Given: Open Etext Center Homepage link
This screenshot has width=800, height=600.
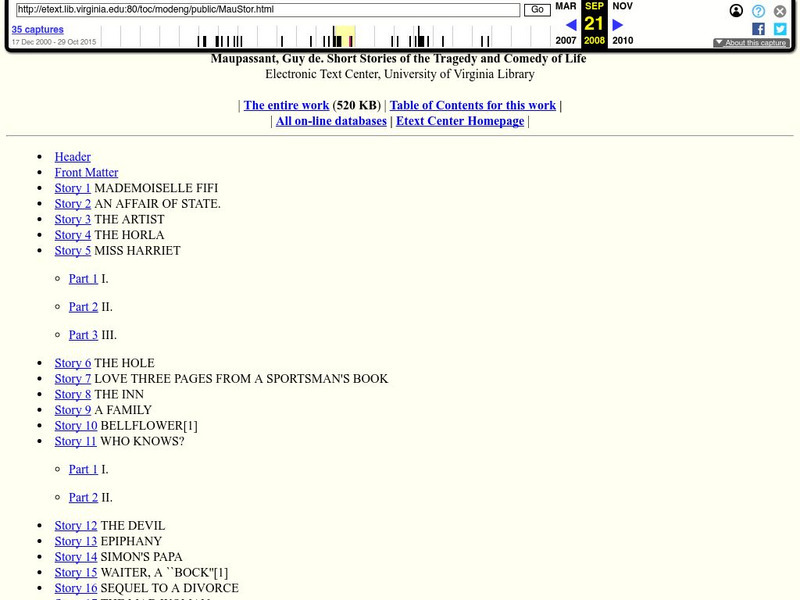Looking at the screenshot, I should (x=460, y=121).
